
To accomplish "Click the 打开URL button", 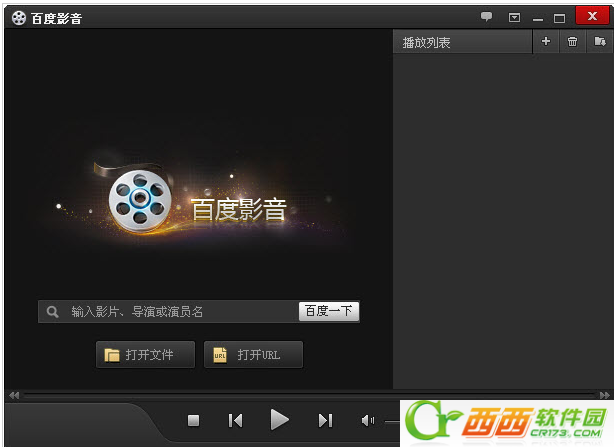I will point(253,355).
